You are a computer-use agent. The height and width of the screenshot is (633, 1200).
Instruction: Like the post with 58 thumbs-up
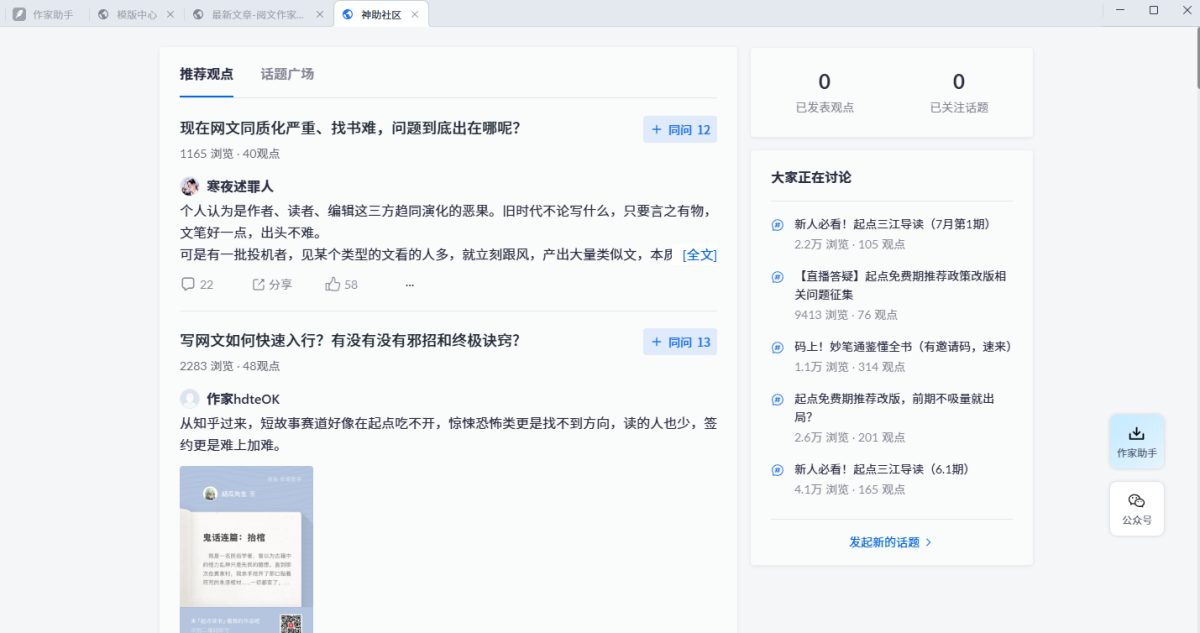point(333,284)
